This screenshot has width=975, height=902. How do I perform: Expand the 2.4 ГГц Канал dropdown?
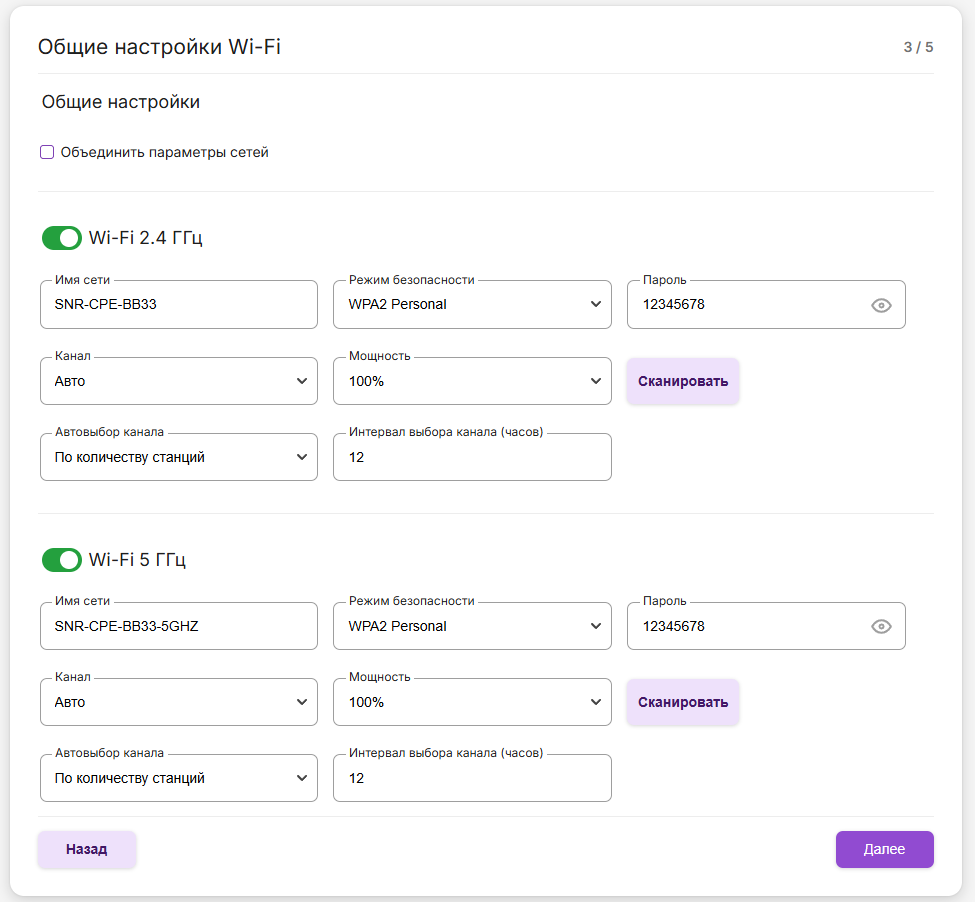tap(178, 381)
